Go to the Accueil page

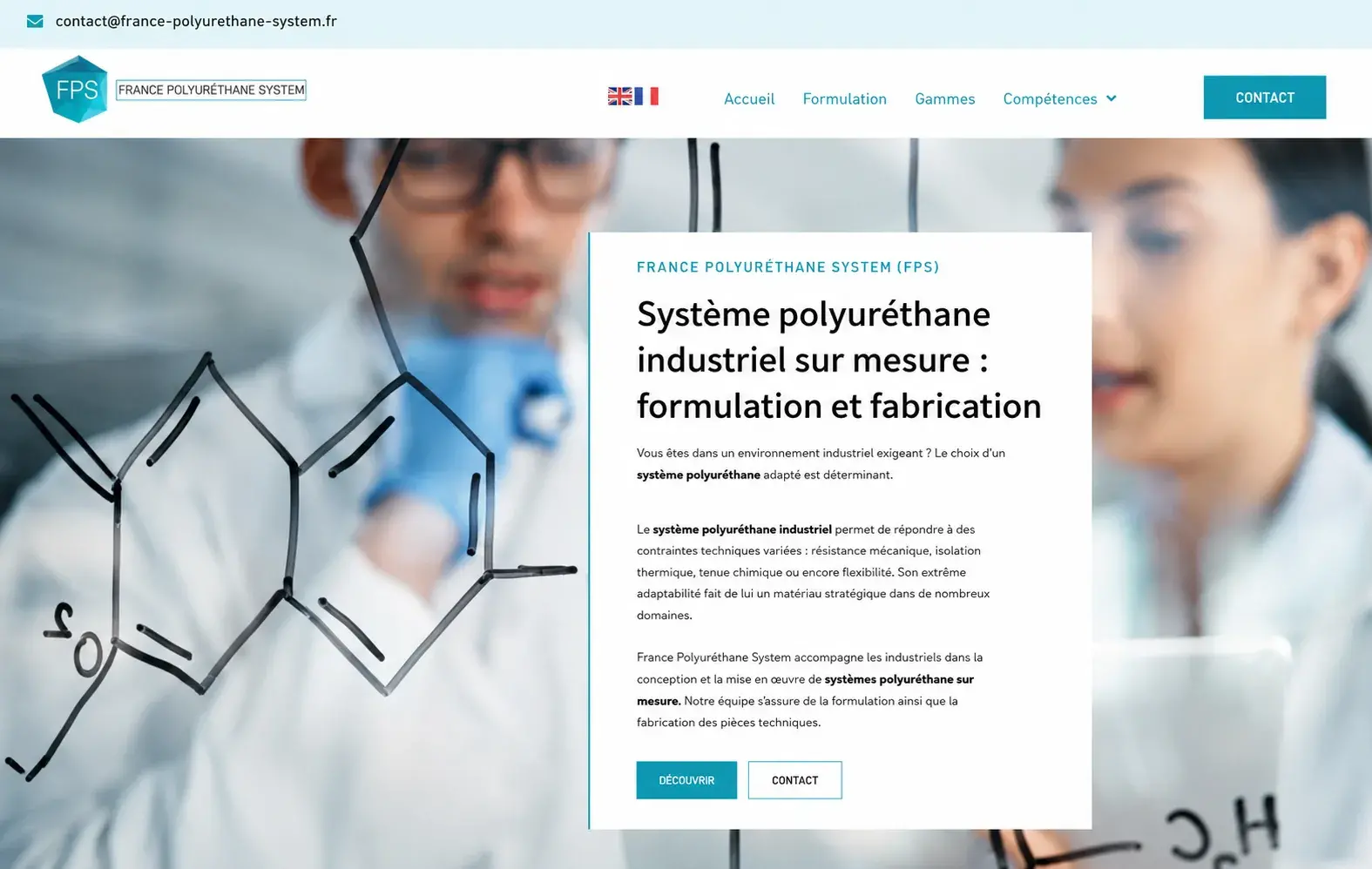pyautogui.click(x=749, y=99)
